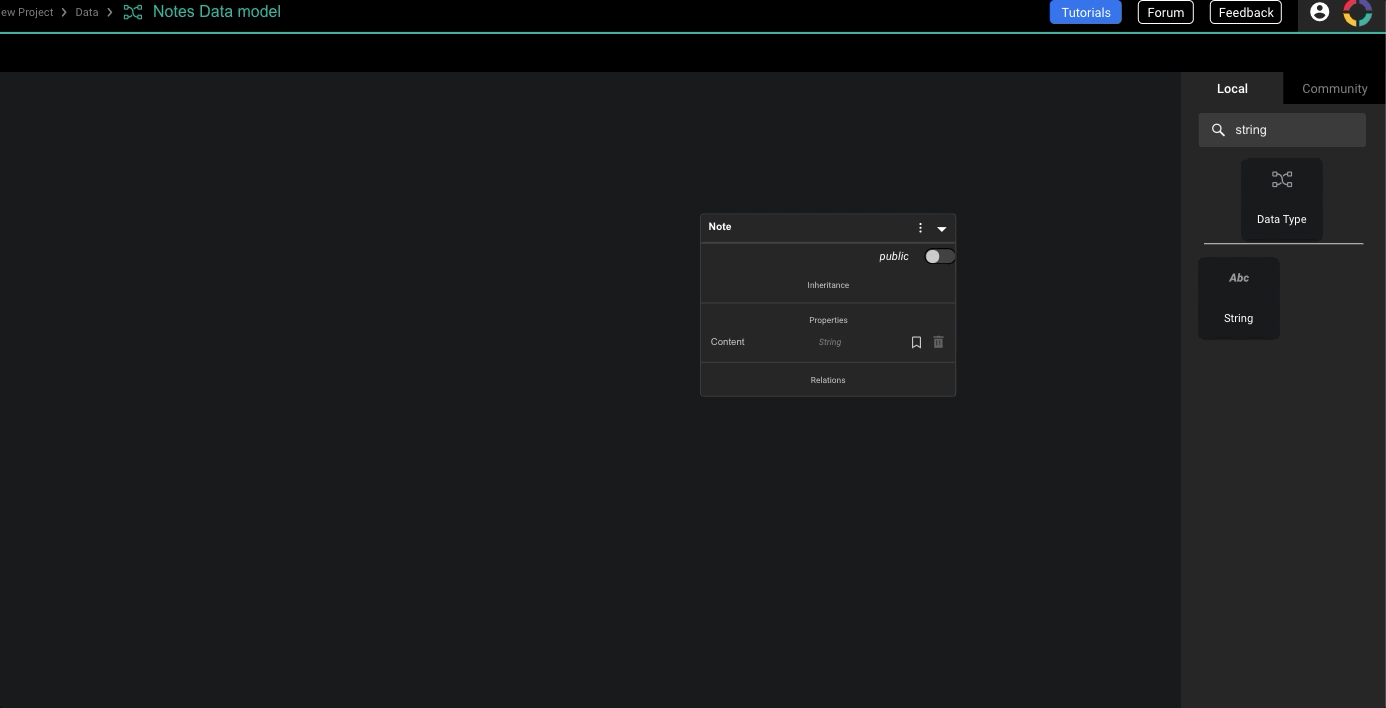Switch to the Community tab
This screenshot has width=1386, height=708.
tap(1334, 88)
